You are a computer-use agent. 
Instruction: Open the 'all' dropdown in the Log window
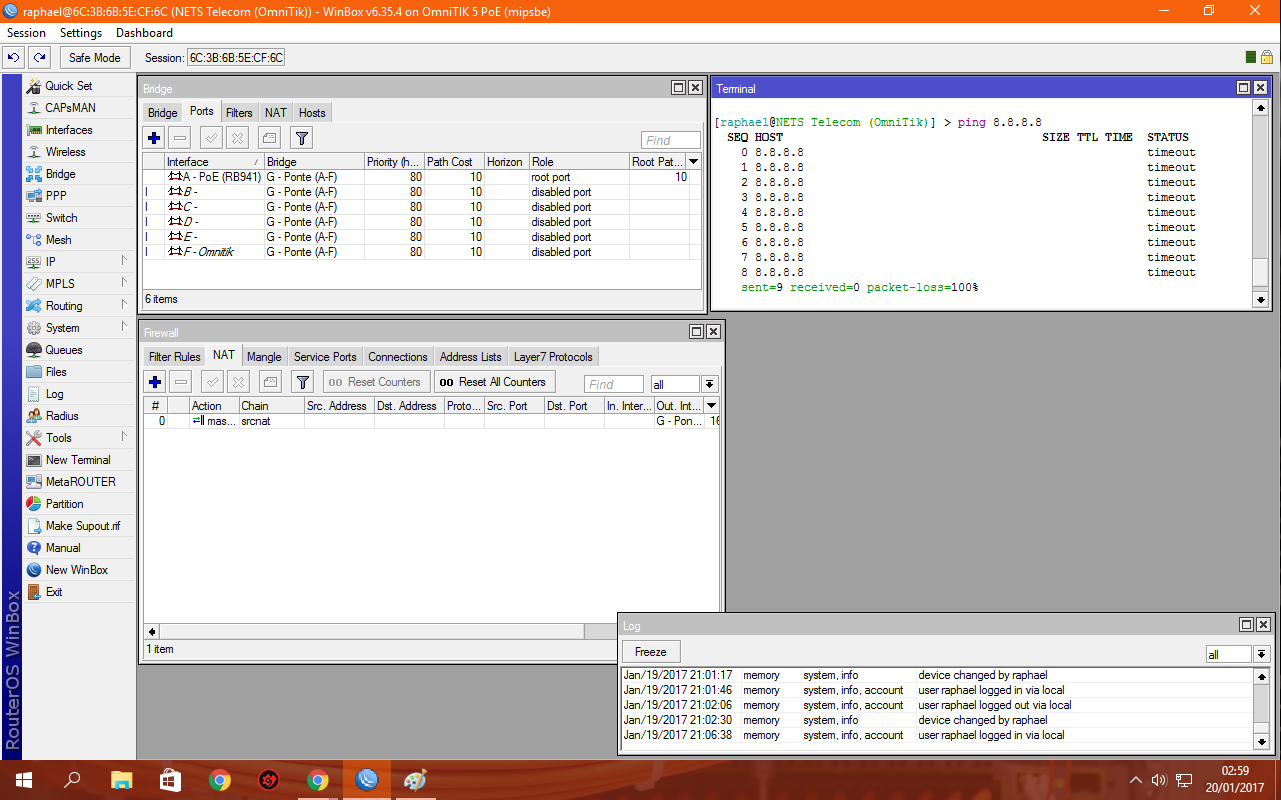[1261, 654]
